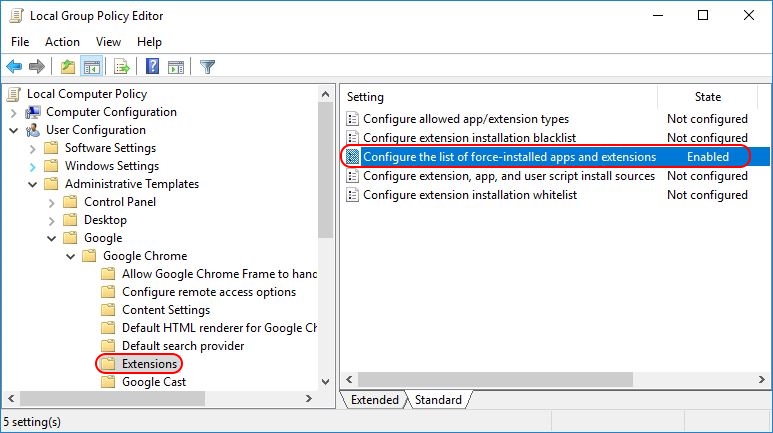773x433 pixels.
Task: Sort by the State column header
Action: pos(707,97)
